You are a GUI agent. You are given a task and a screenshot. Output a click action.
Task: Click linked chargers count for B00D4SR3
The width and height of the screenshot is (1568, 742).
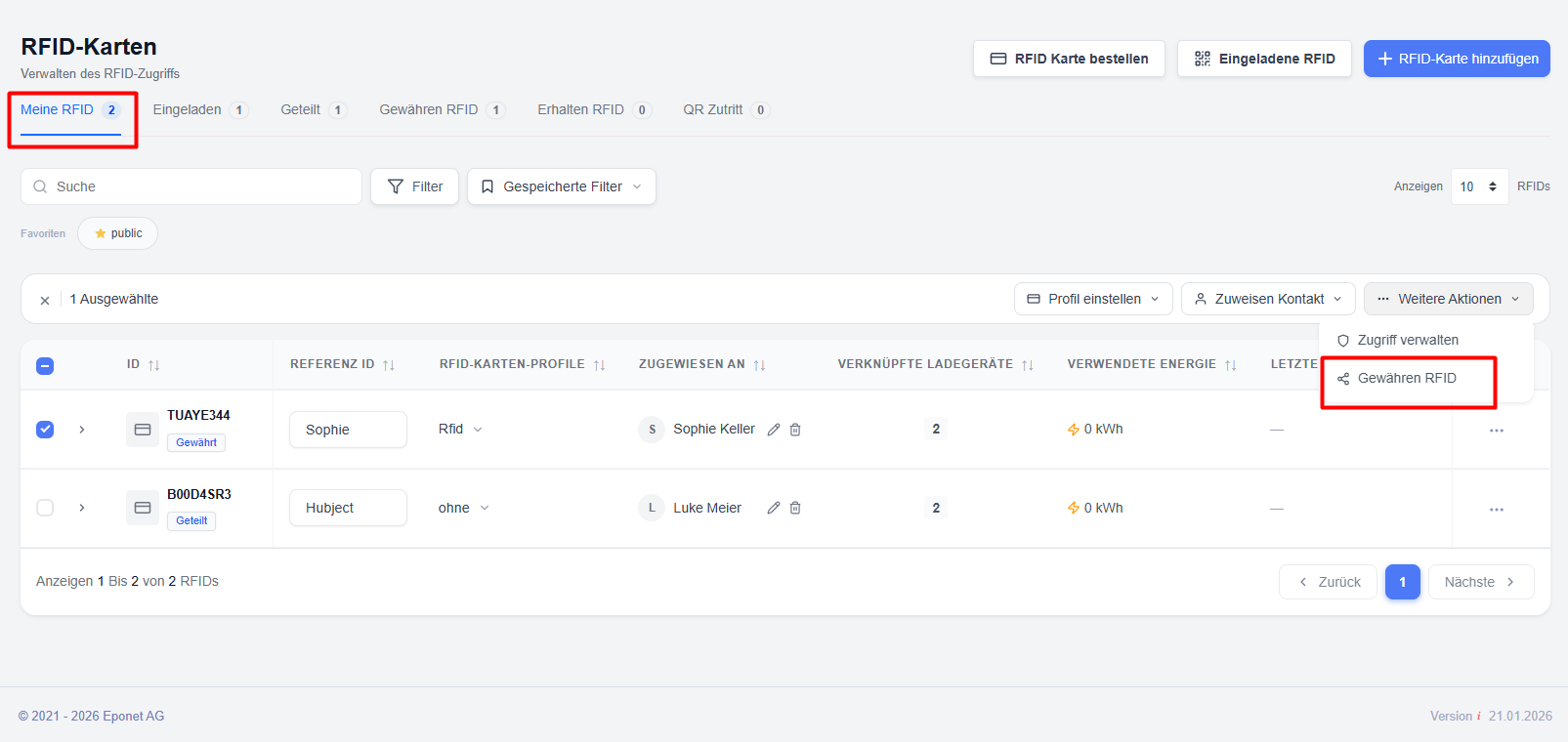click(x=936, y=508)
